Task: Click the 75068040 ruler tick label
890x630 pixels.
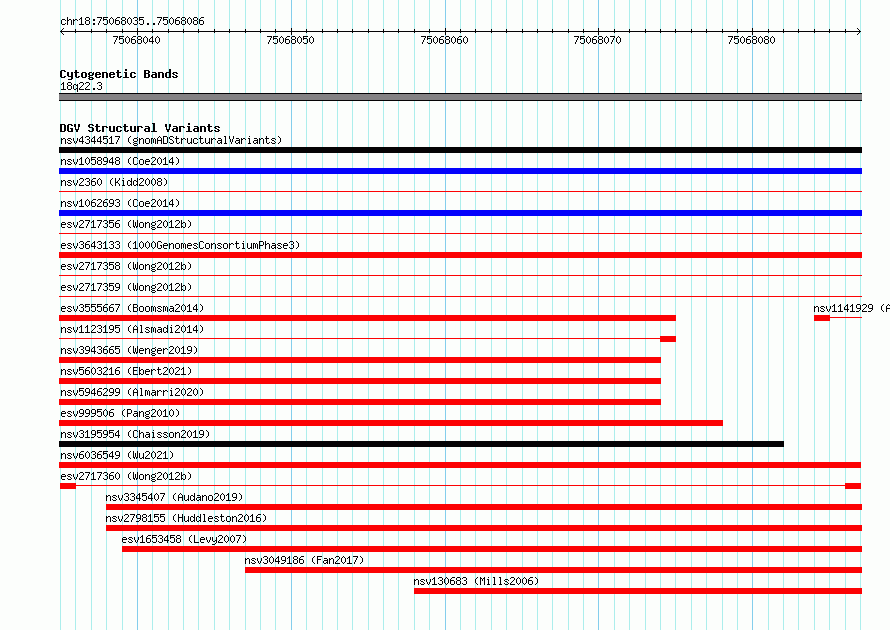Action: tap(136, 40)
